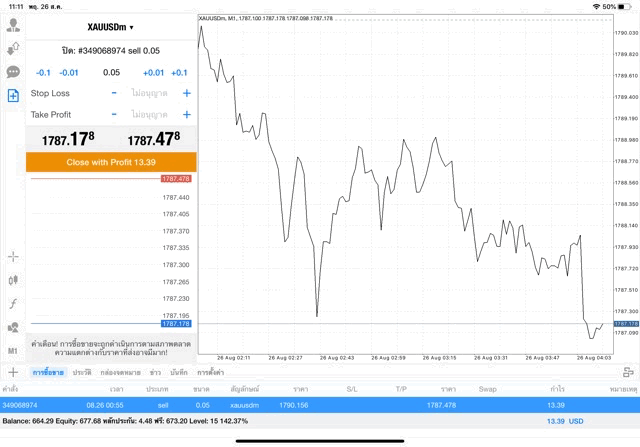Increase volume by +0.1
The width and height of the screenshot is (640, 447).
[179, 73]
